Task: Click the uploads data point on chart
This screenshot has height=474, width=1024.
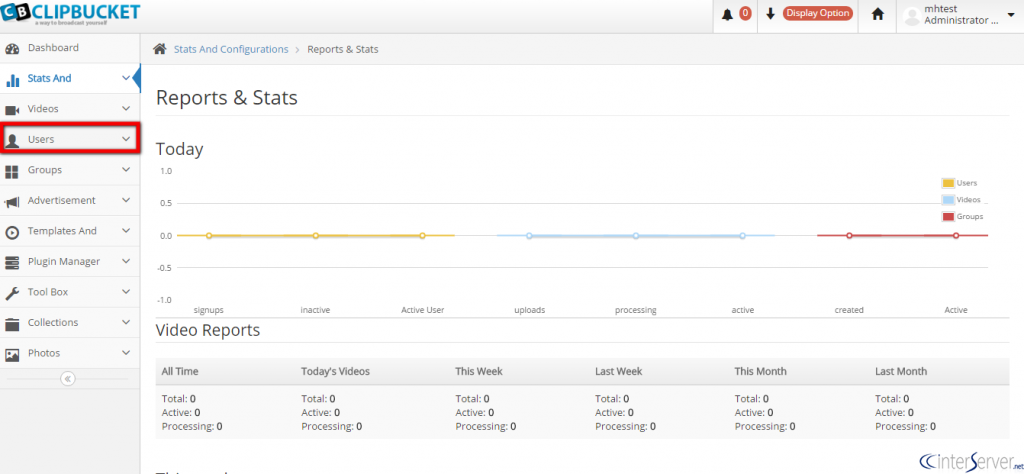Action: coord(529,236)
